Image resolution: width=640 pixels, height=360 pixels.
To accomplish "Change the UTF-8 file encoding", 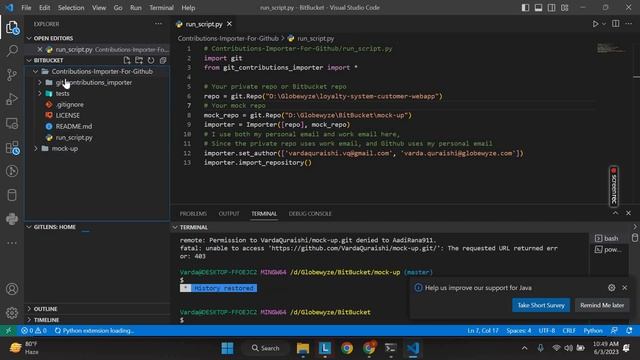I will coord(547,331).
